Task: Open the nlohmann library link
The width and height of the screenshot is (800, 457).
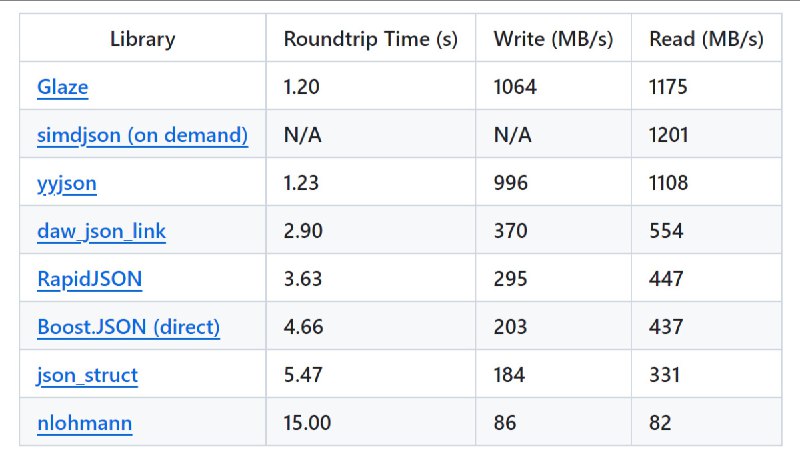Action: pos(85,423)
